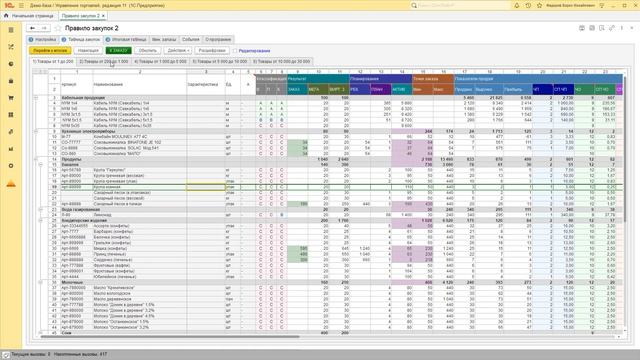
Task: Collapse the Соки subgroup
Action: pyautogui.click(x=40, y=333)
